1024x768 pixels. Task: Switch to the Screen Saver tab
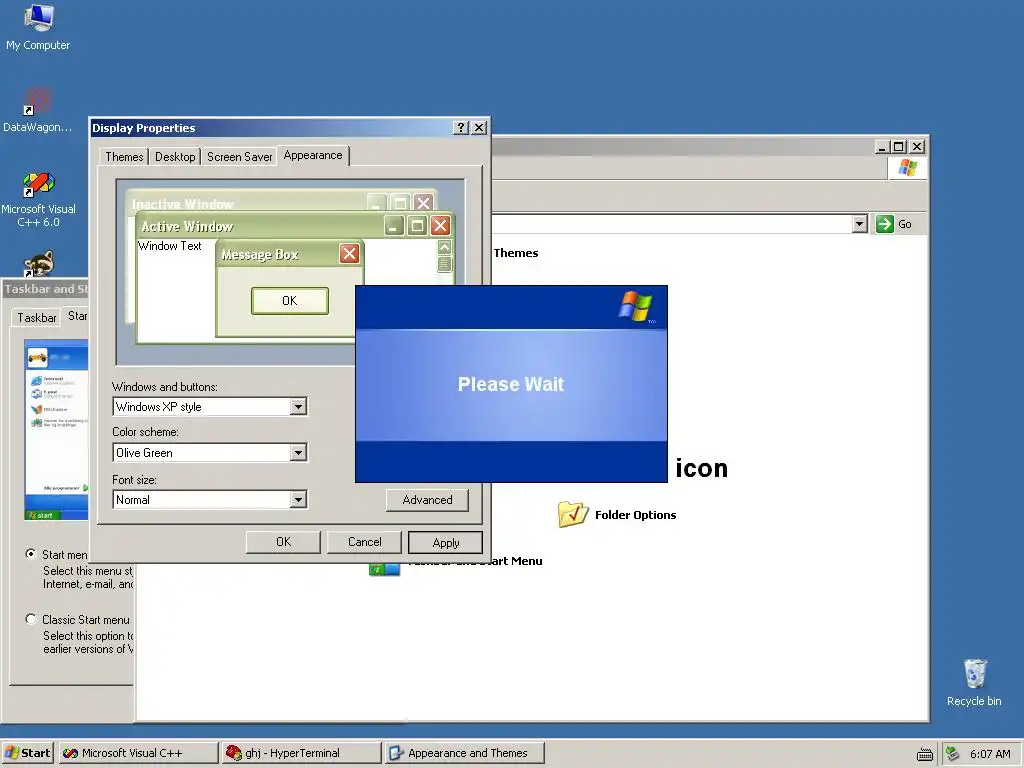pyautogui.click(x=240, y=157)
